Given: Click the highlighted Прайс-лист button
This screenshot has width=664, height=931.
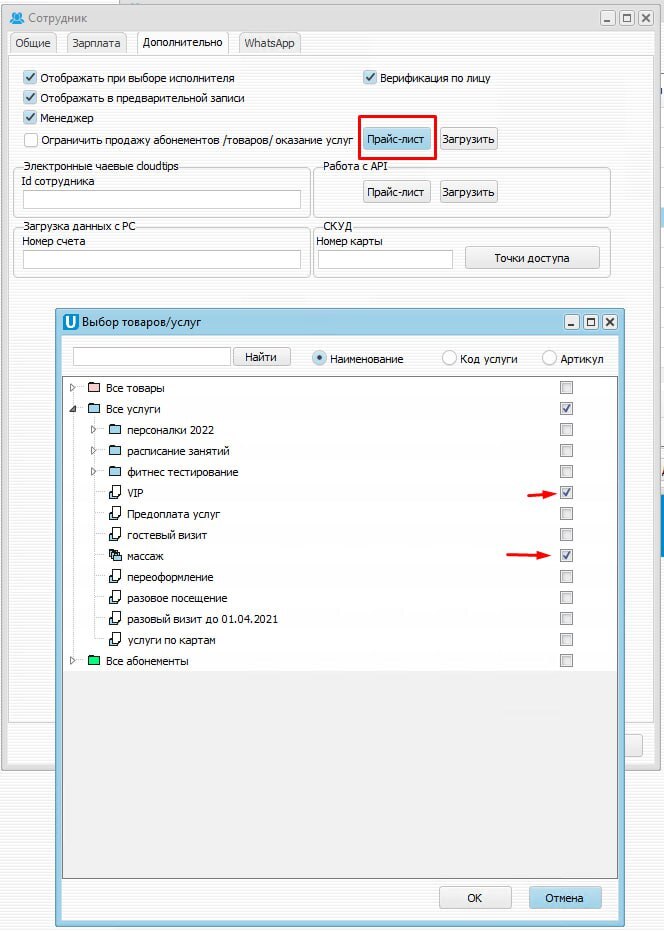Looking at the screenshot, I should (x=396, y=139).
